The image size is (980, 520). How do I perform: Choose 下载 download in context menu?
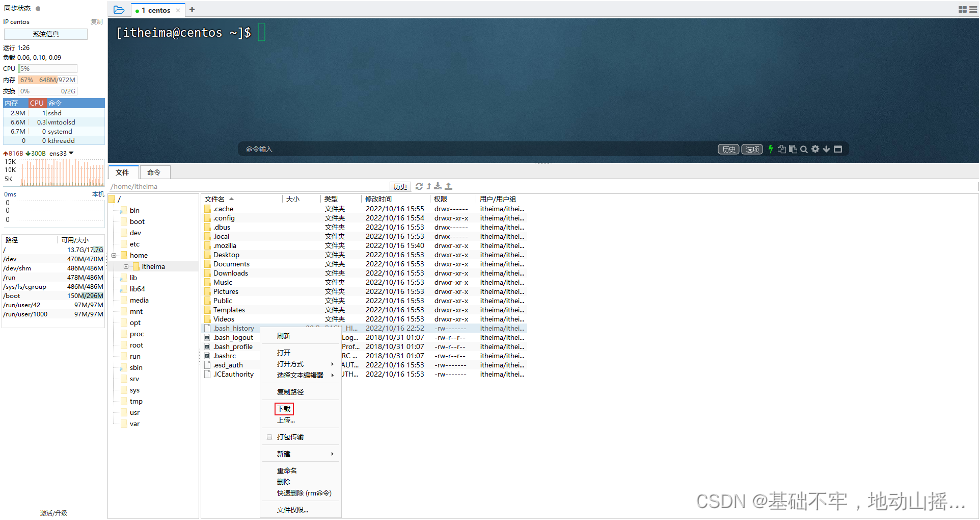(x=284, y=409)
